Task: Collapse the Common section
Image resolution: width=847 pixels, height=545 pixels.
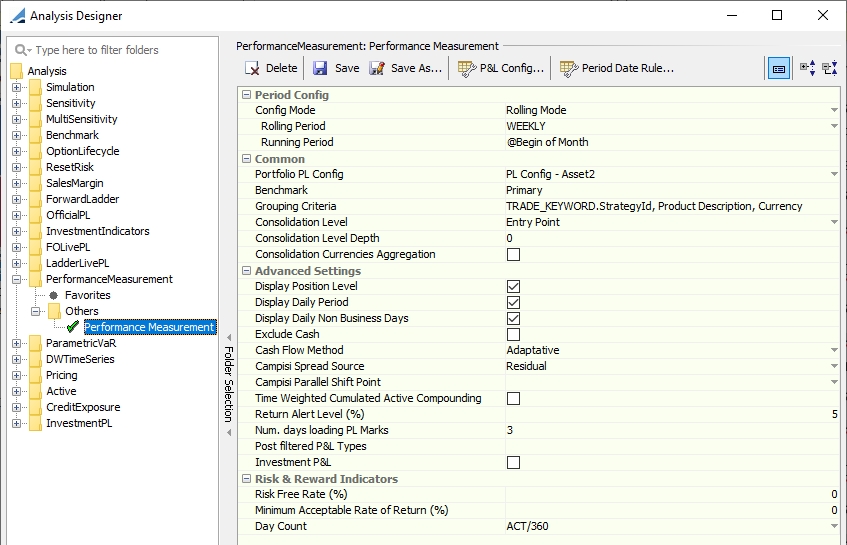Action: pos(246,159)
